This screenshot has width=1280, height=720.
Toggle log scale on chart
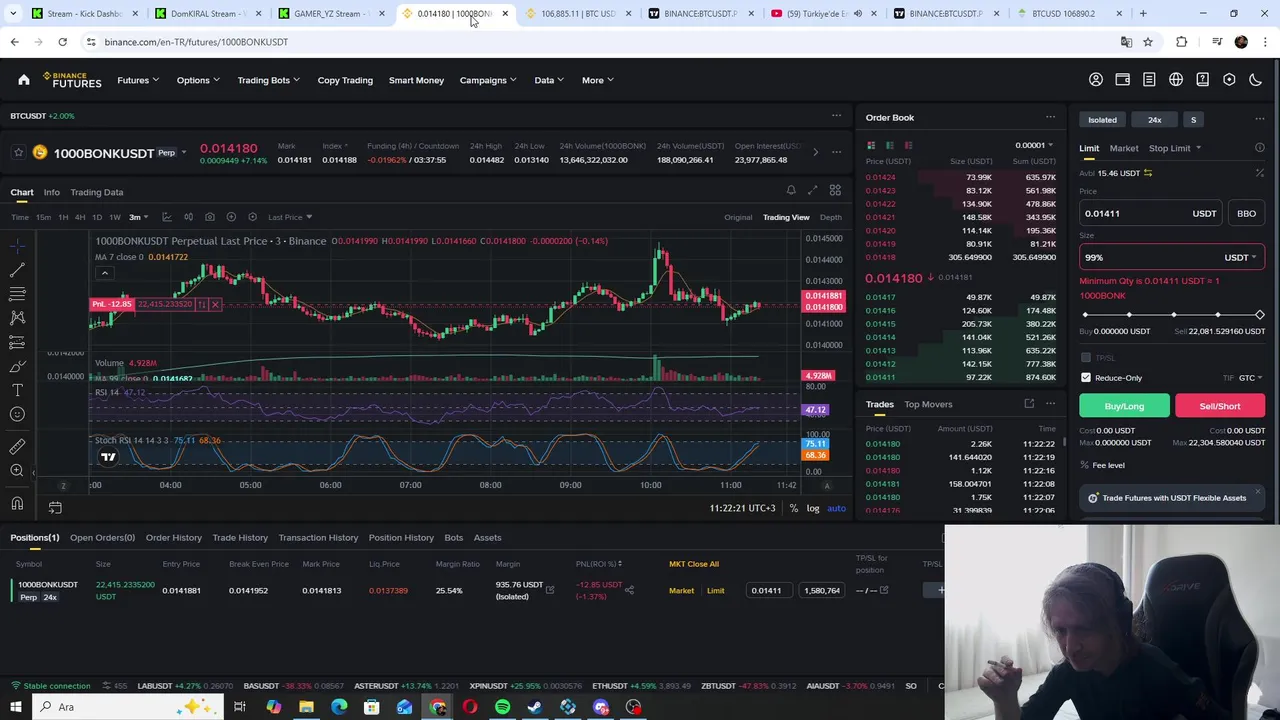pyautogui.click(x=813, y=508)
